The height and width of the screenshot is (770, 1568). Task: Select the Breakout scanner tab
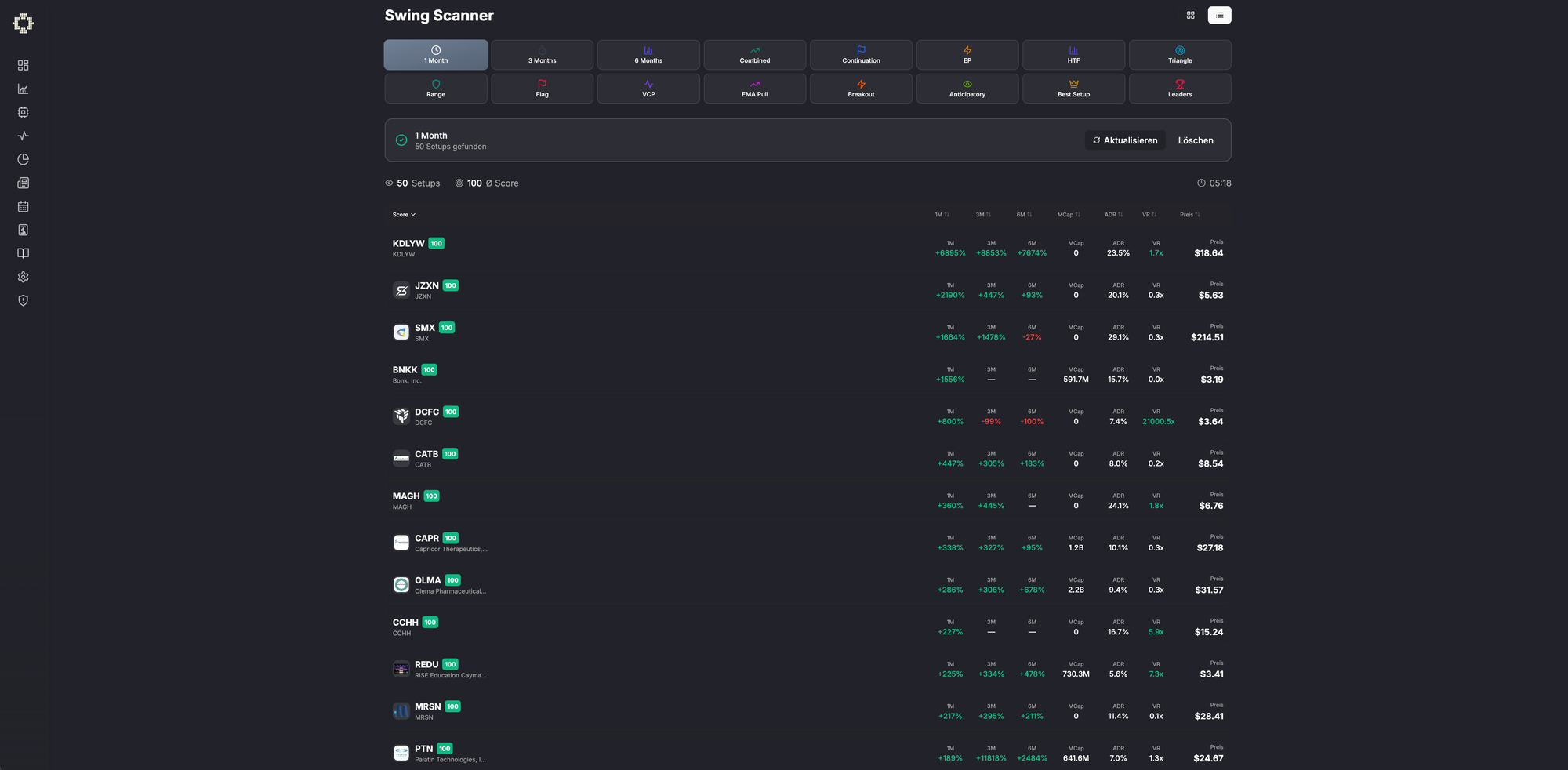tap(861, 89)
